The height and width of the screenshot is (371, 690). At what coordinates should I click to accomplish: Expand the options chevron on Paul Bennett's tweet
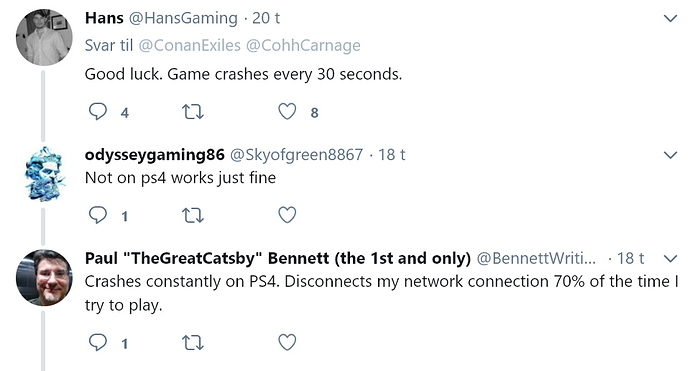click(x=670, y=259)
